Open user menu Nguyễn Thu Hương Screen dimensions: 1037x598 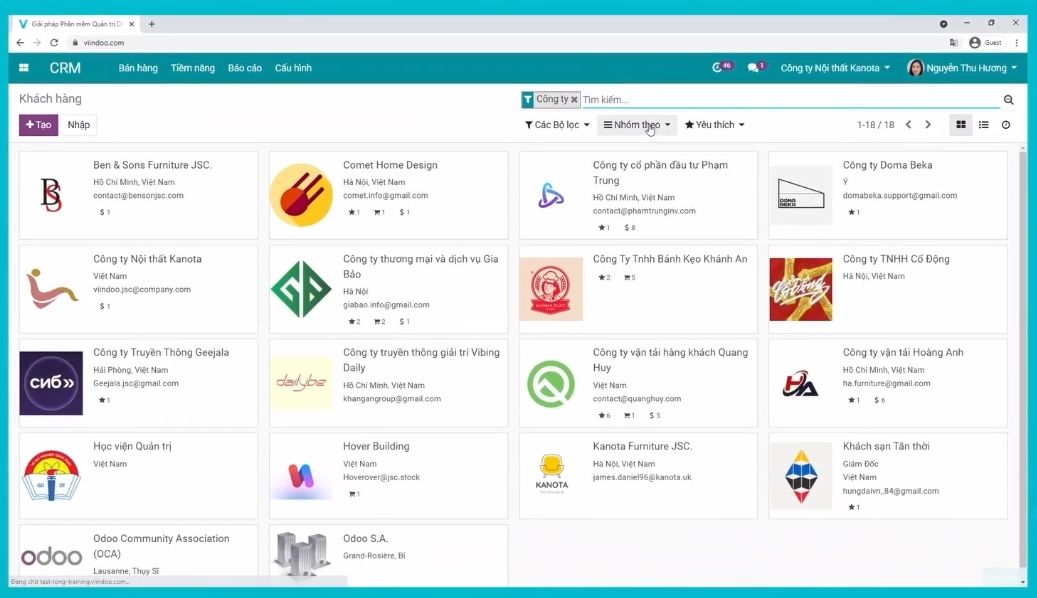[962, 67]
